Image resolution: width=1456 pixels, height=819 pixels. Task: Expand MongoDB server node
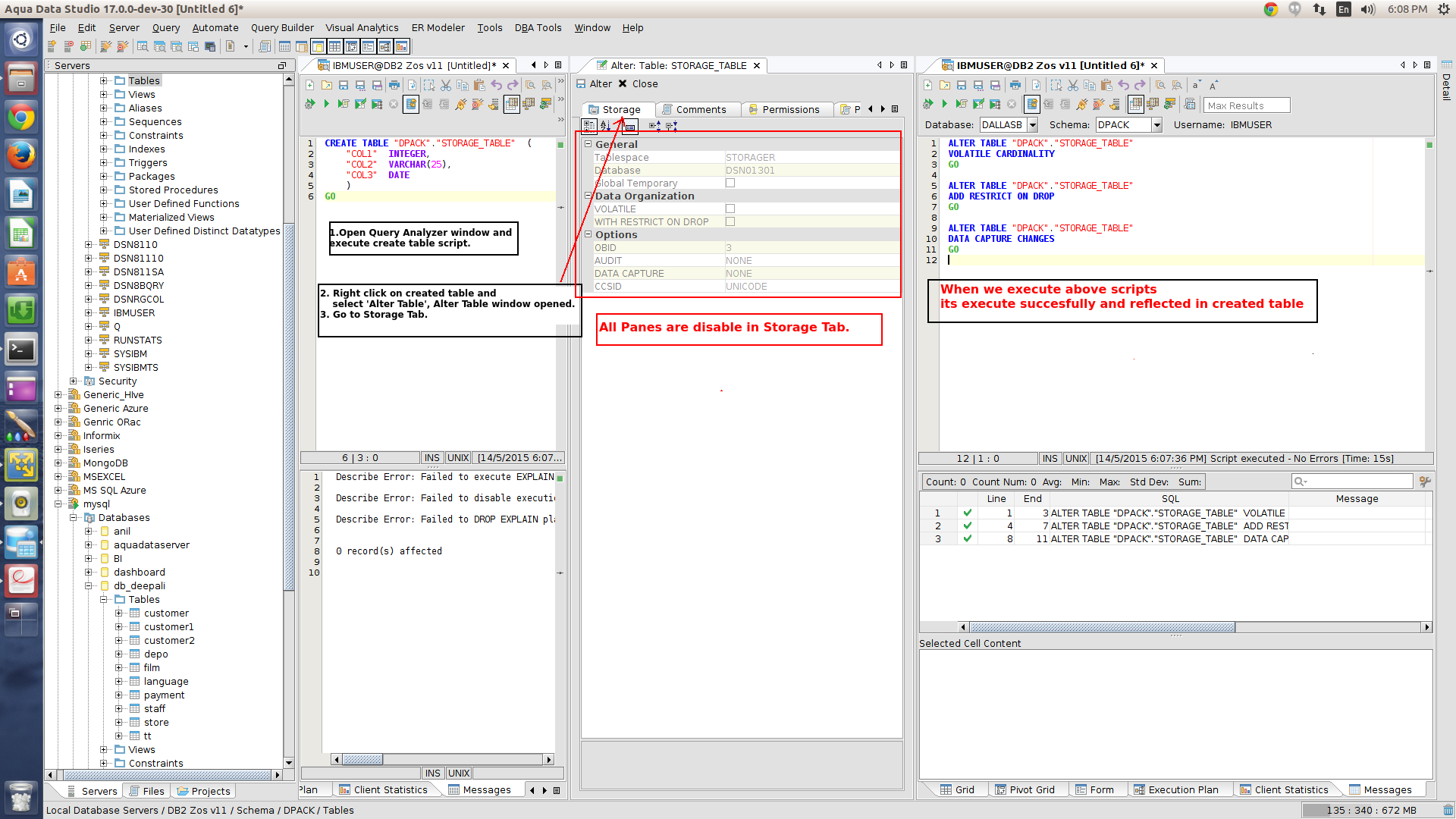[x=58, y=463]
